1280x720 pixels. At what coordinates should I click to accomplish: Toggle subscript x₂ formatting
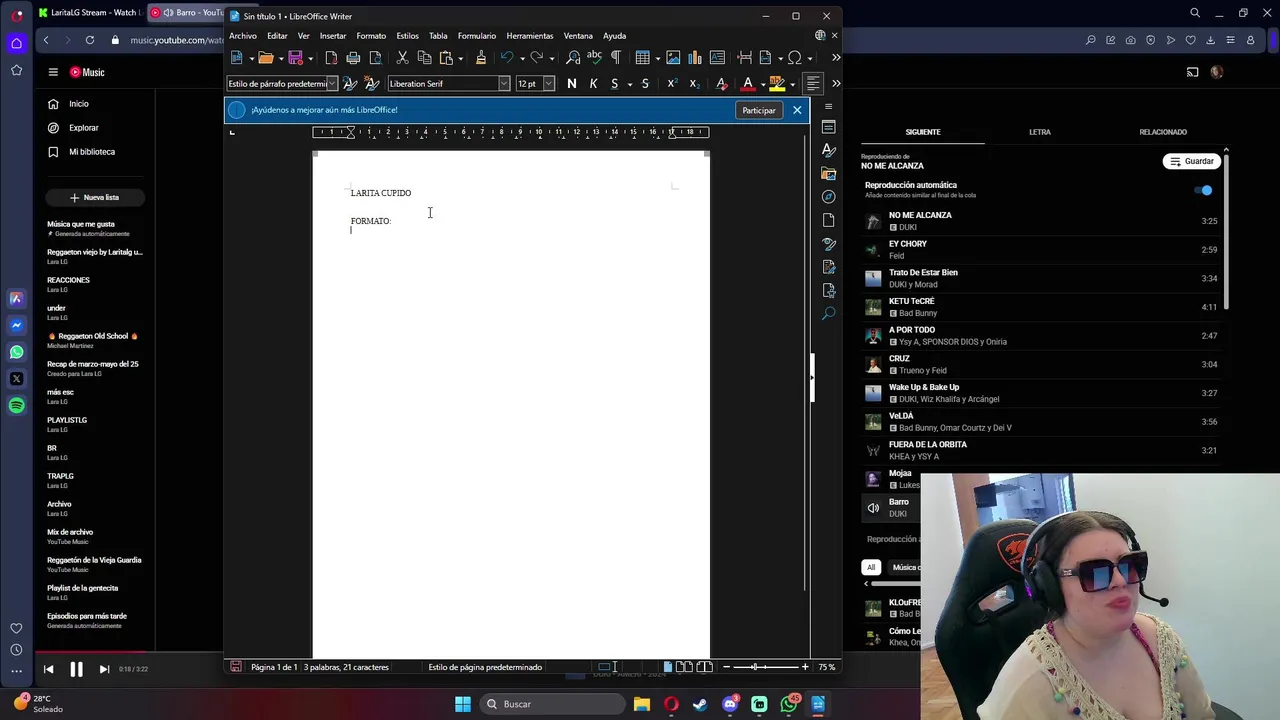(694, 84)
